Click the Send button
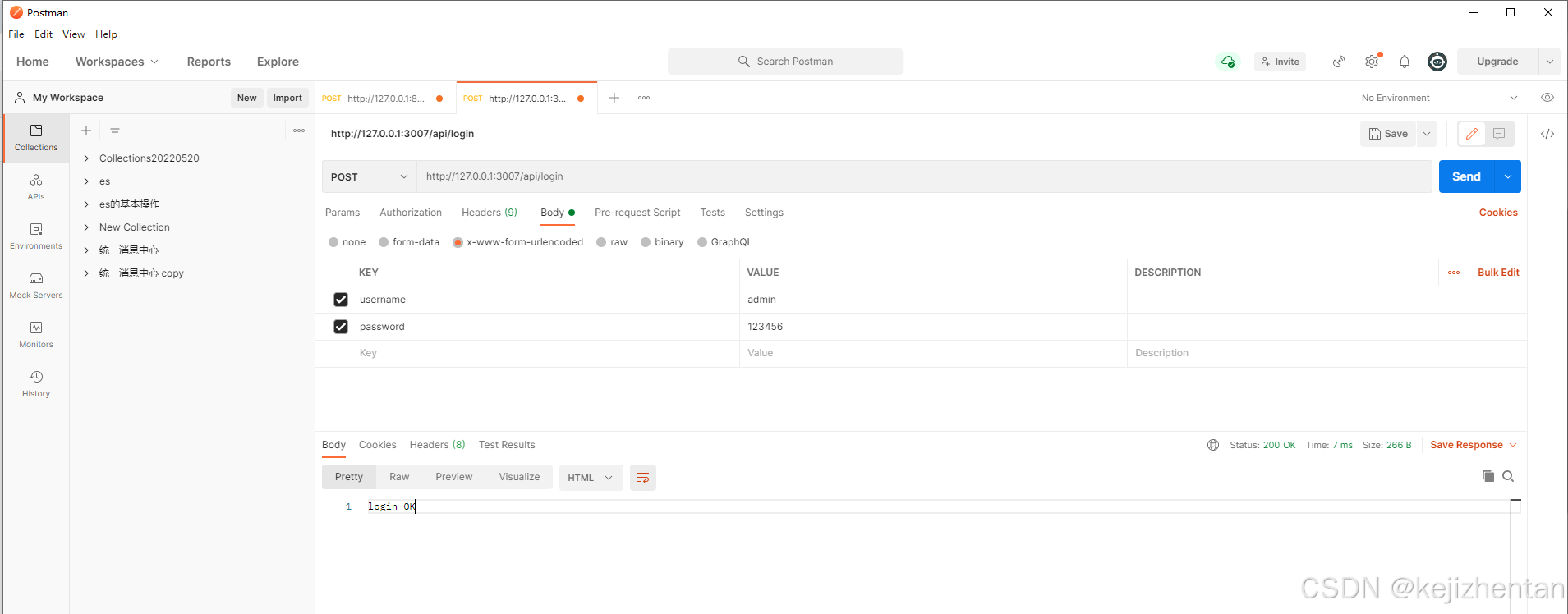The image size is (1568, 614). pyautogui.click(x=1466, y=176)
